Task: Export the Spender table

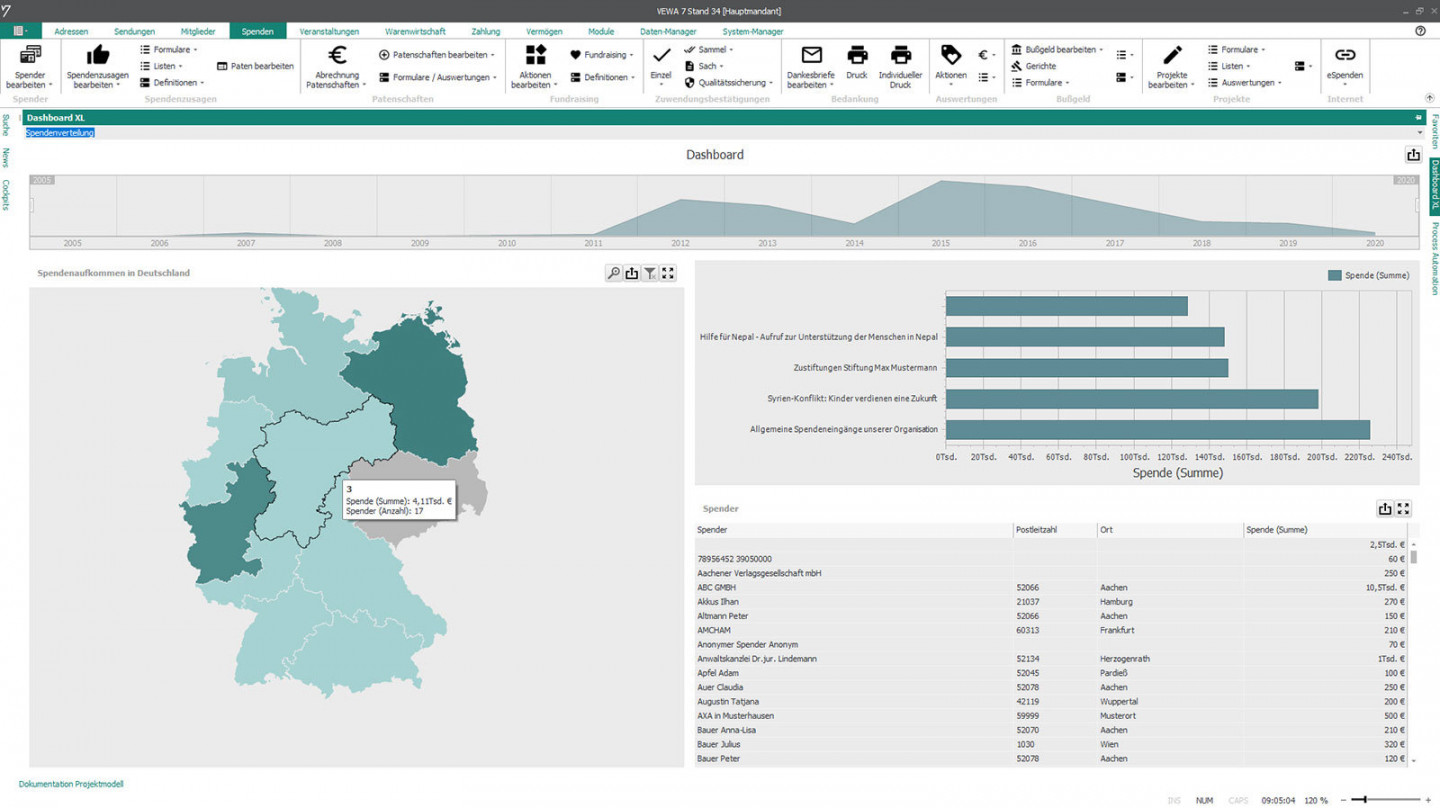Action: 1385,509
